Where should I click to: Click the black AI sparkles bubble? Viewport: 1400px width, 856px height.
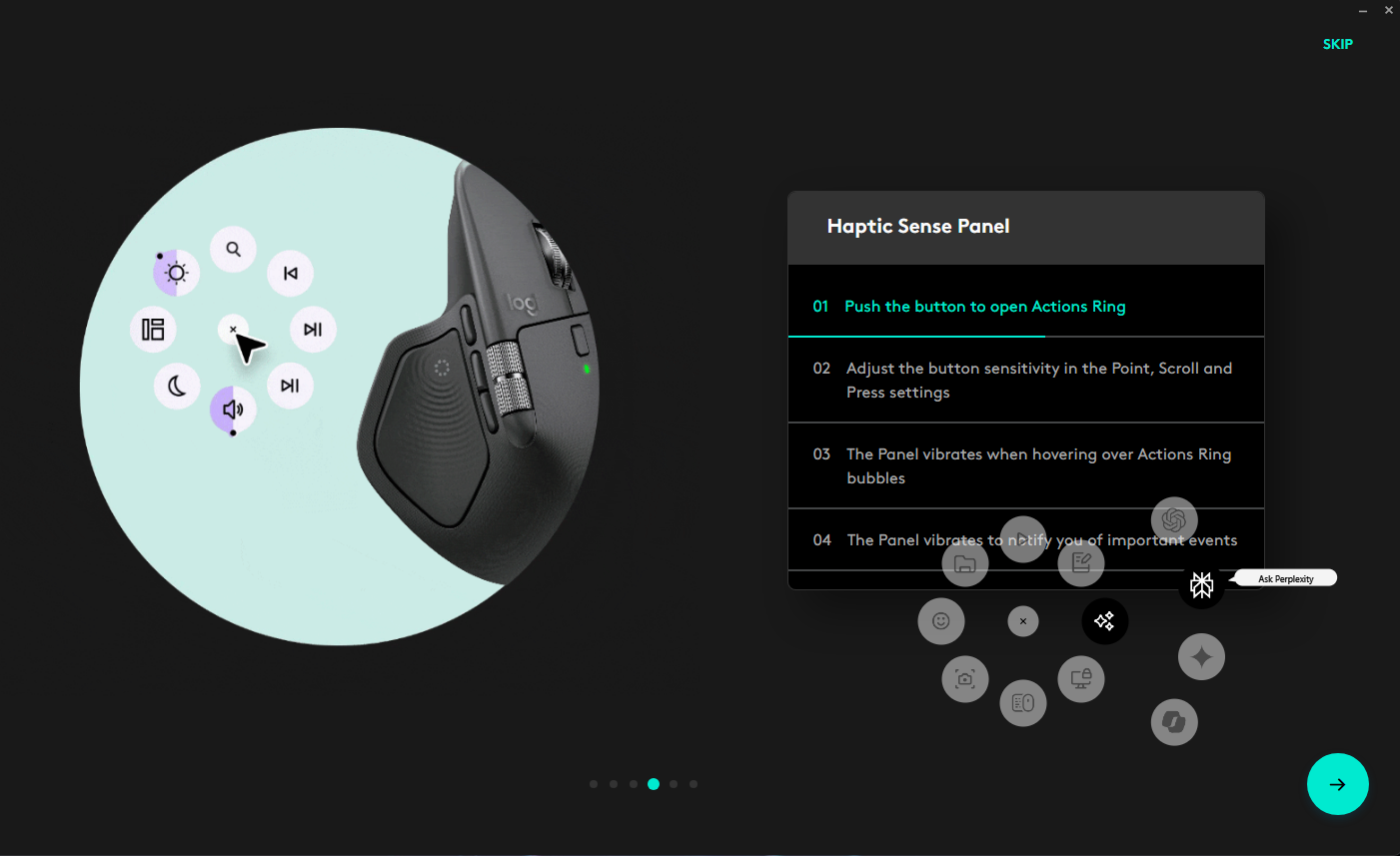tap(1104, 621)
